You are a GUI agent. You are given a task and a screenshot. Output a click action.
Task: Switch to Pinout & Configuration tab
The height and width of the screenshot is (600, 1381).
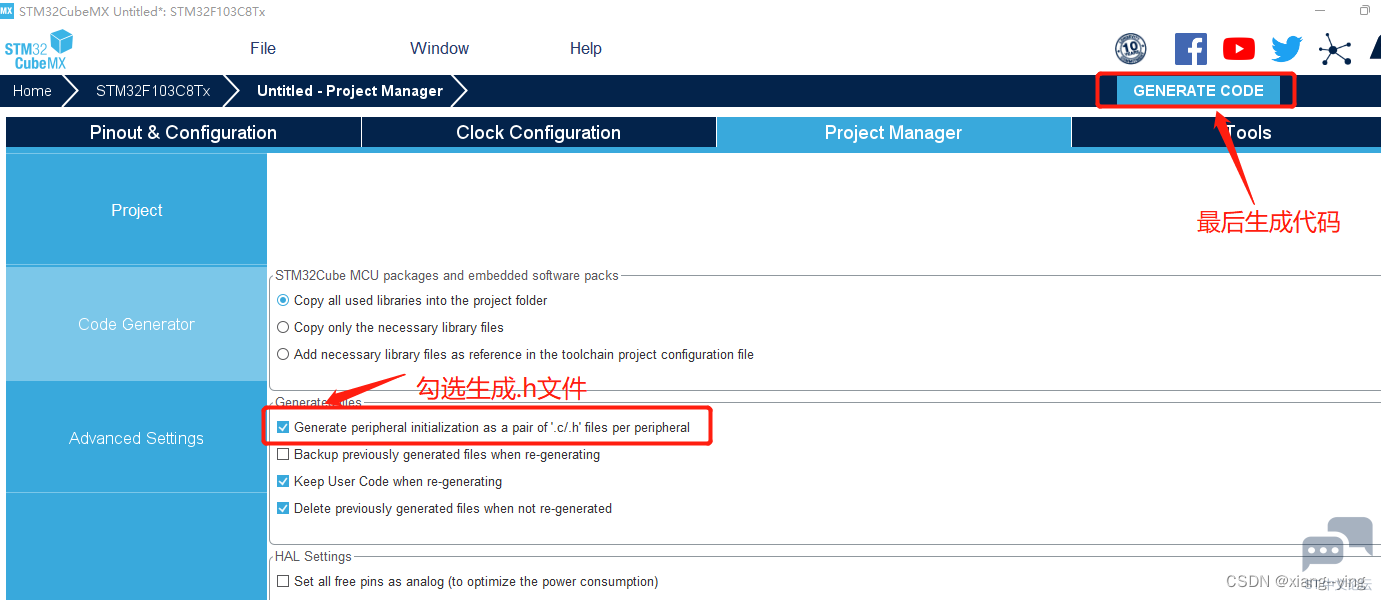tap(183, 132)
